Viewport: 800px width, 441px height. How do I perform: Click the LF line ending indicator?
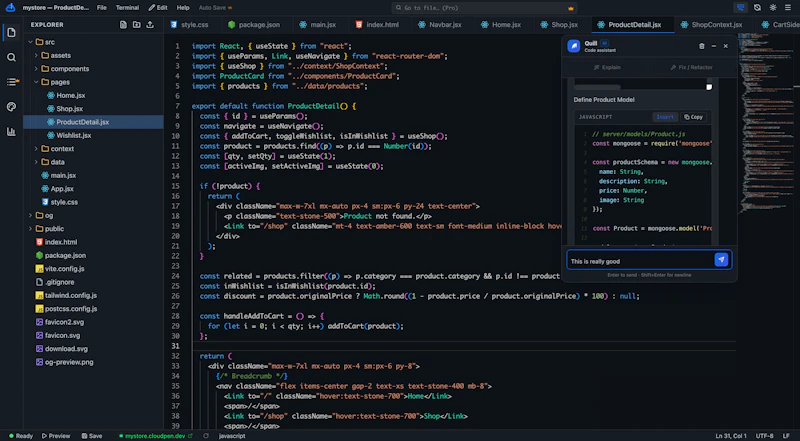[x=786, y=436]
